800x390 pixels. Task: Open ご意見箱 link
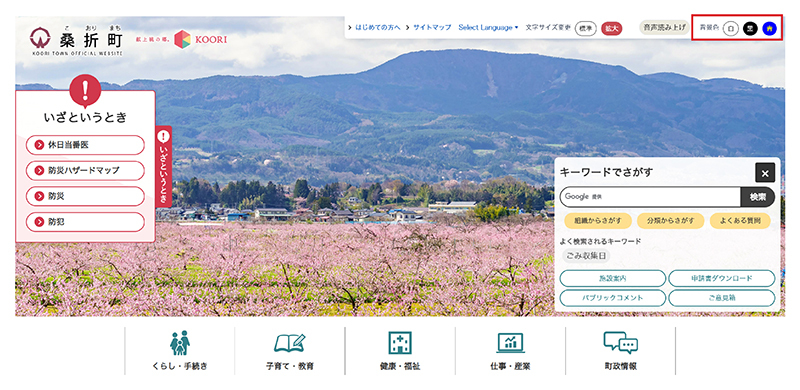click(x=721, y=298)
